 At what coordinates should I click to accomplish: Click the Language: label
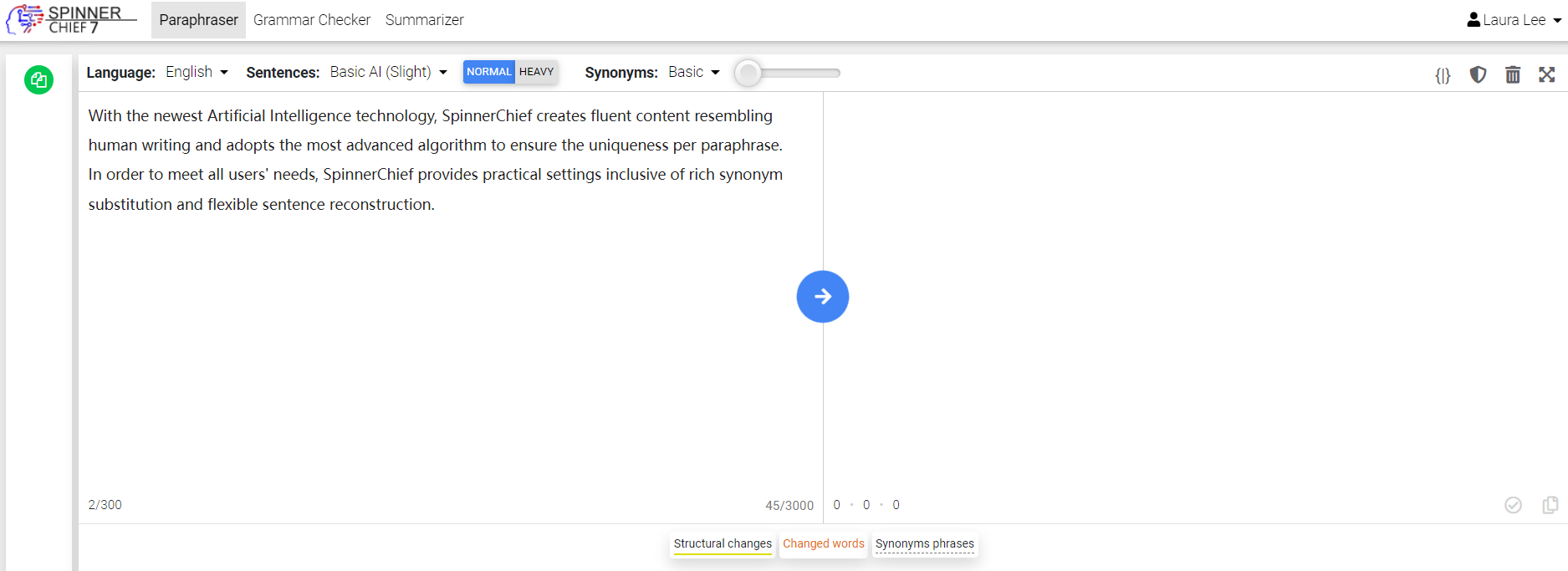tap(121, 73)
